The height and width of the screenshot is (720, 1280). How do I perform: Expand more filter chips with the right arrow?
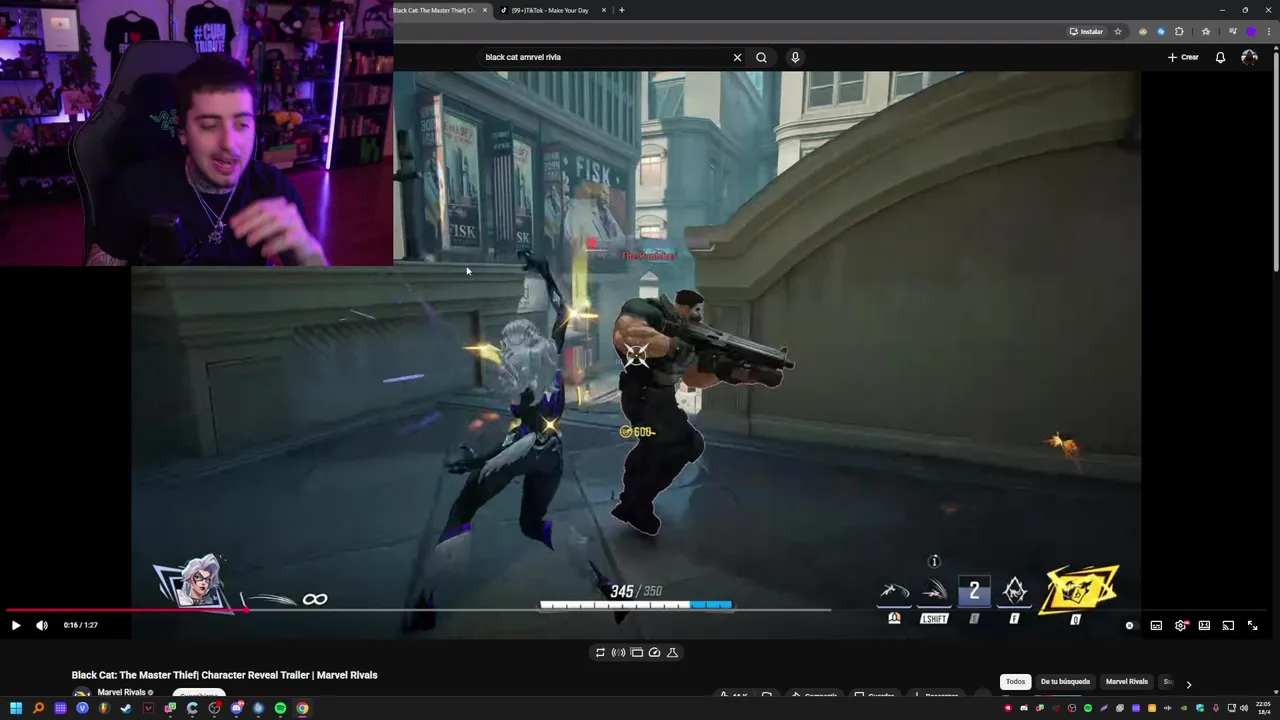pyautogui.click(x=1188, y=684)
